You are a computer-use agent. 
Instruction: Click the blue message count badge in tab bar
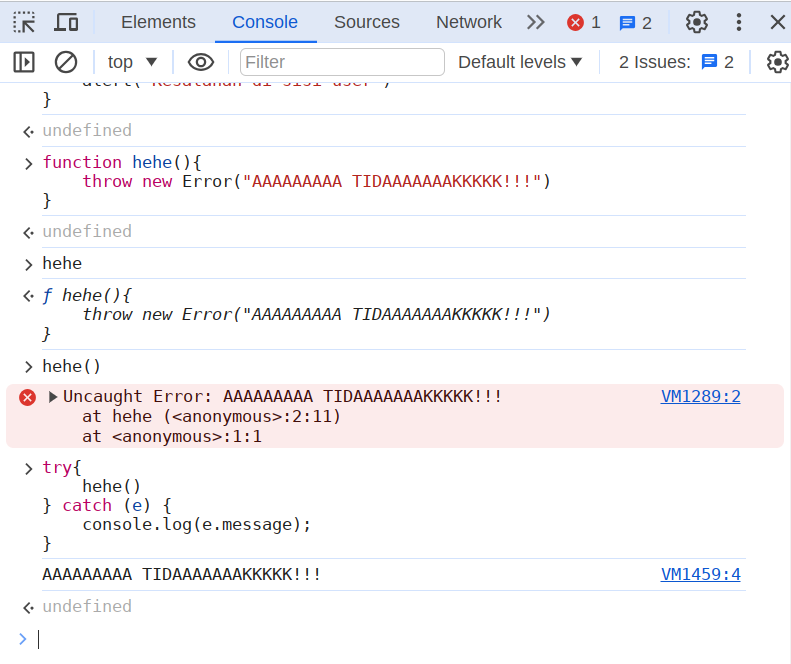636,23
